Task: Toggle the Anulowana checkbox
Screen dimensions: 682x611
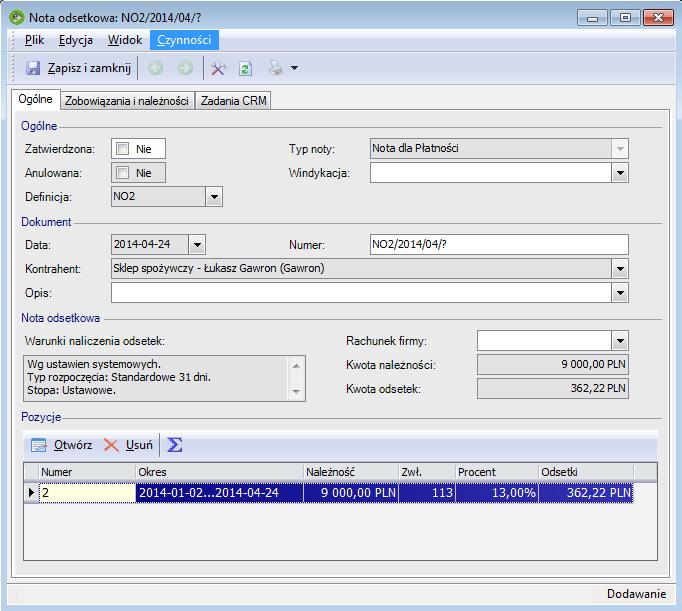Action: (123, 173)
